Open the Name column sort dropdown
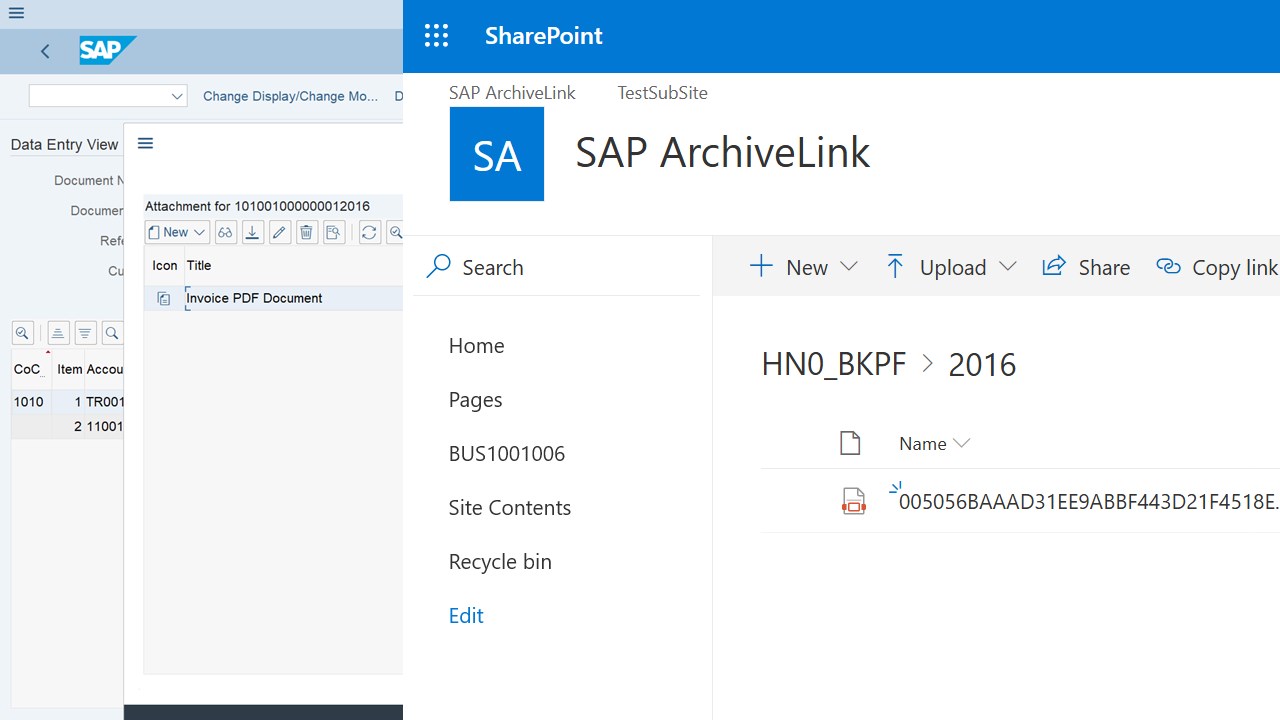This screenshot has height=720, width=1280. [x=962, y=444]
